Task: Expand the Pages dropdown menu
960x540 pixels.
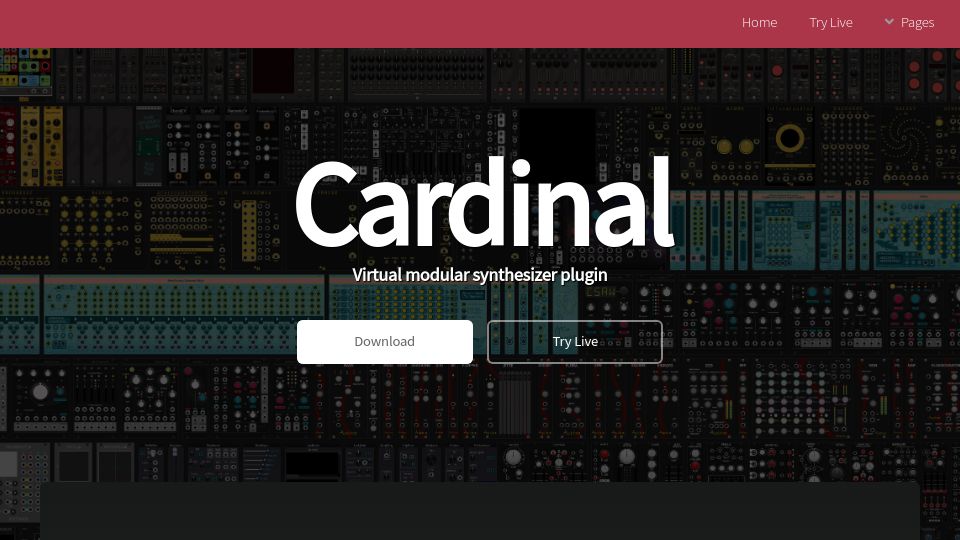Action: (909, 23)
